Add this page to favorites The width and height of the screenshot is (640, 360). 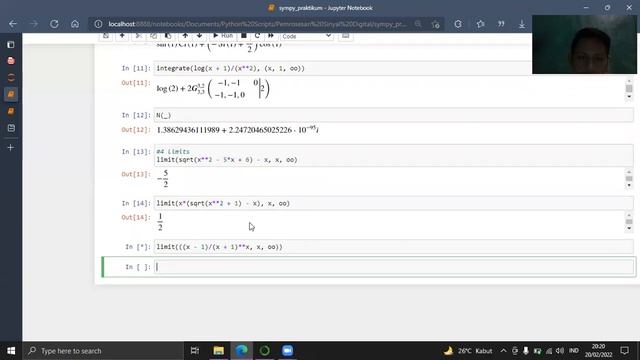click(x=436, y=24)
